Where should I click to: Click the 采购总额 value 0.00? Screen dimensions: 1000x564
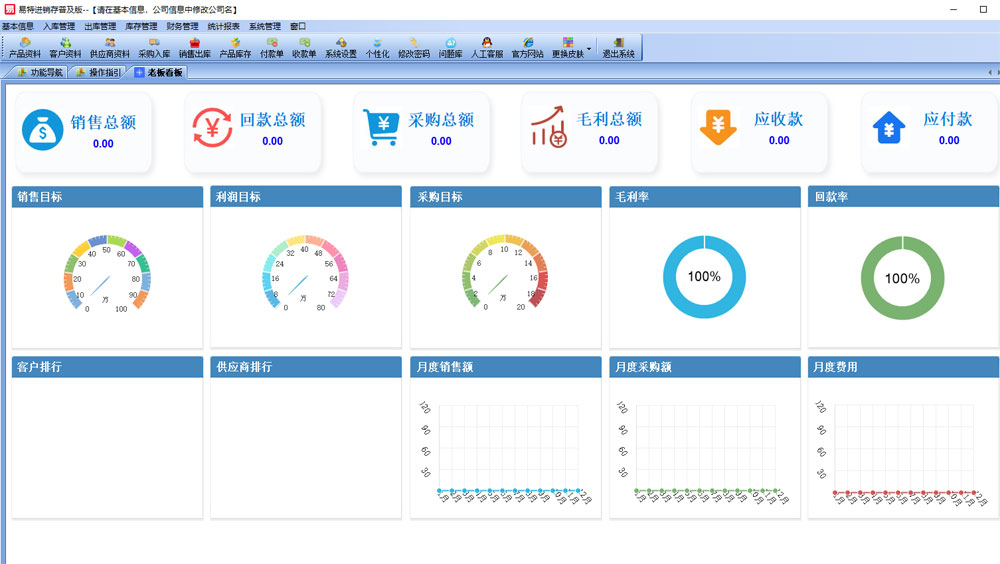pos(441,141)
